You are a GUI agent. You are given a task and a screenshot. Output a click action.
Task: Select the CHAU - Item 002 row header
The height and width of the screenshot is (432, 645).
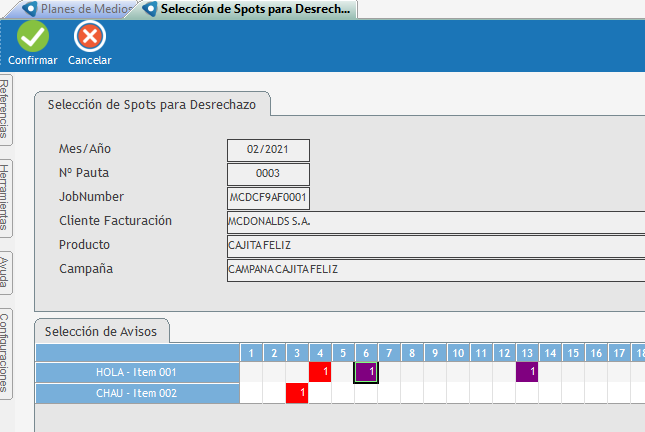(x=138, y=393)
